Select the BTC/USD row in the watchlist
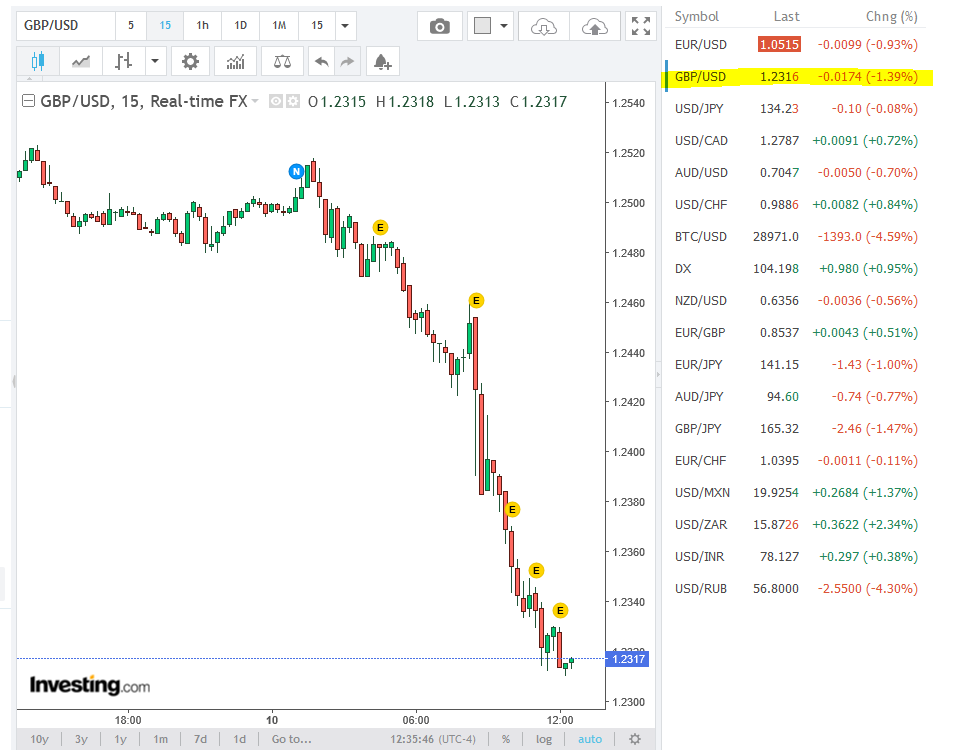 (x=796, y=237)
